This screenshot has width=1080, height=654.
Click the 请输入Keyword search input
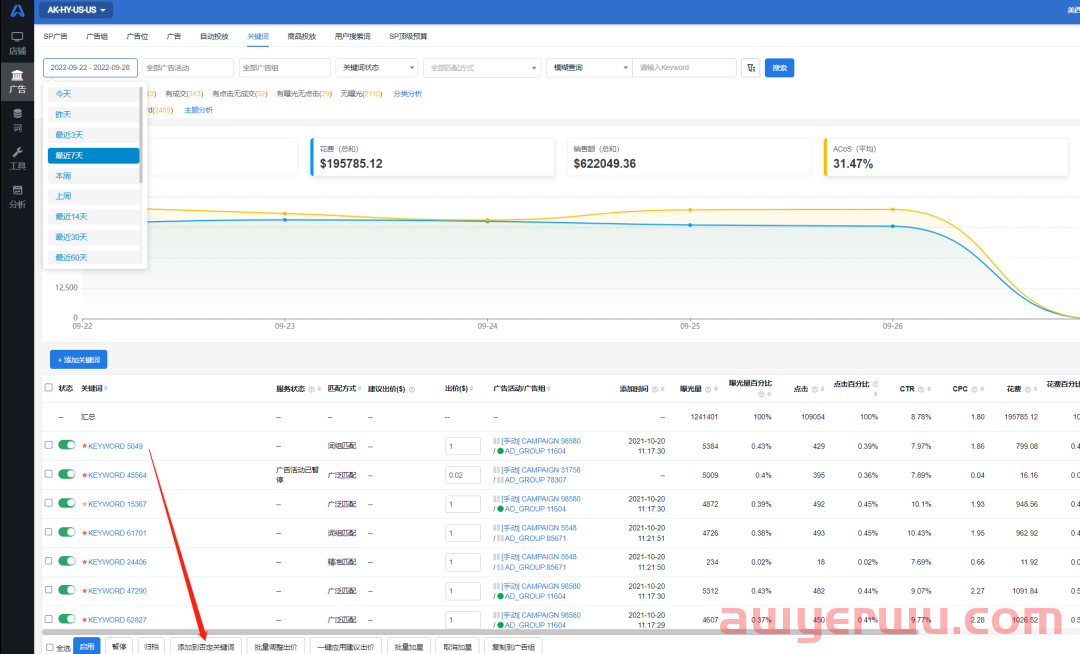[x=684, y=67]
